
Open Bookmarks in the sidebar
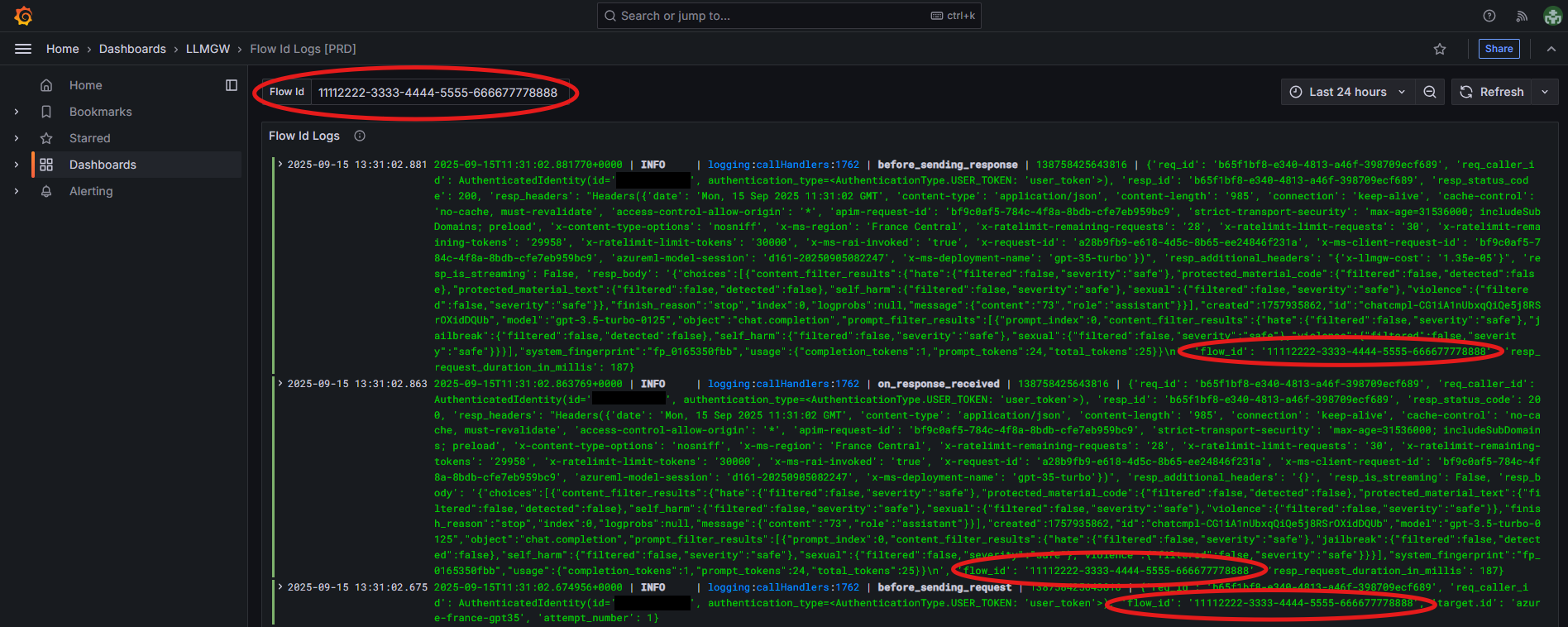click(101, 112)
